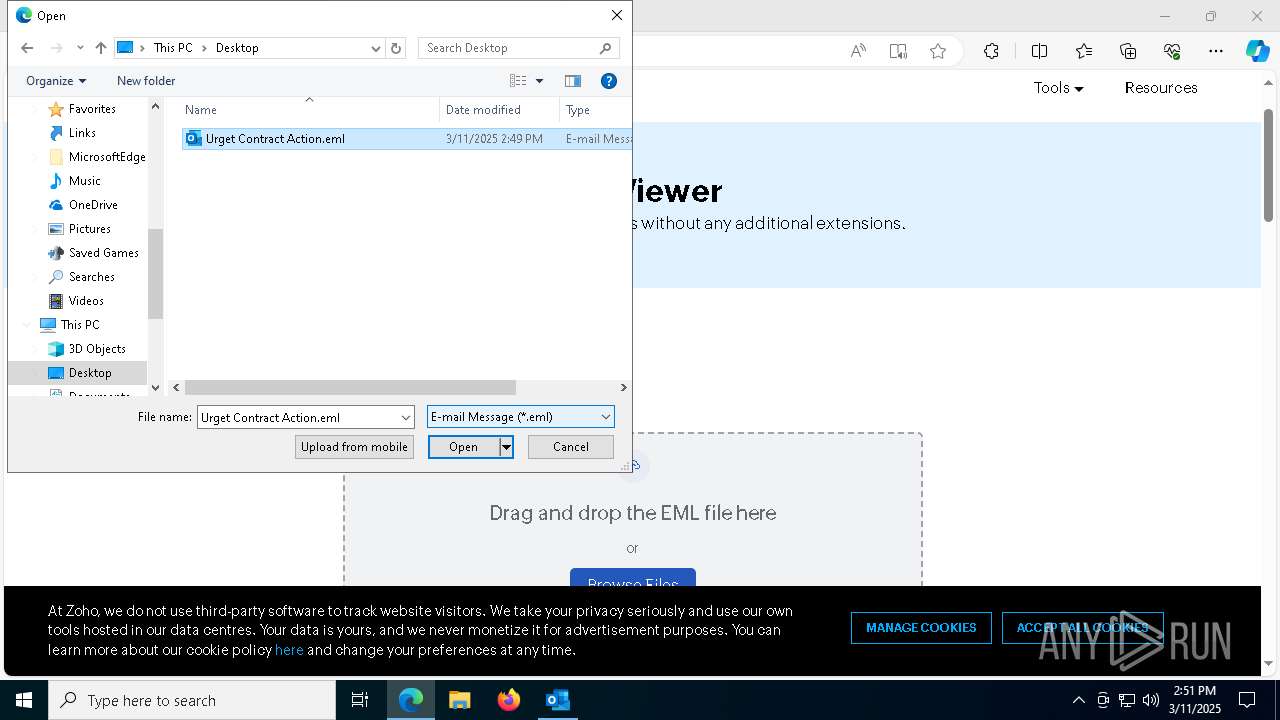Select Desktop in navigation tree
1280x720 pixels.
tap(90, 373)
